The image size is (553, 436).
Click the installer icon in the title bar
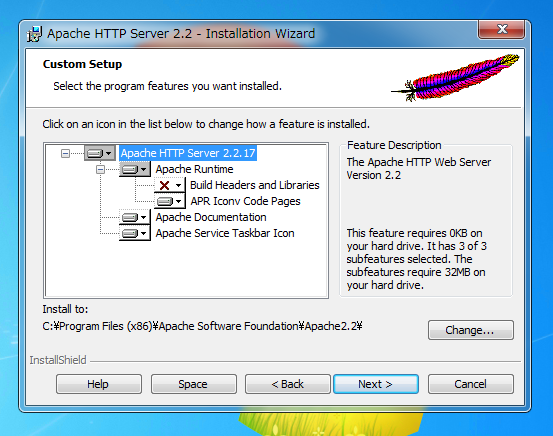coord(34,34)
